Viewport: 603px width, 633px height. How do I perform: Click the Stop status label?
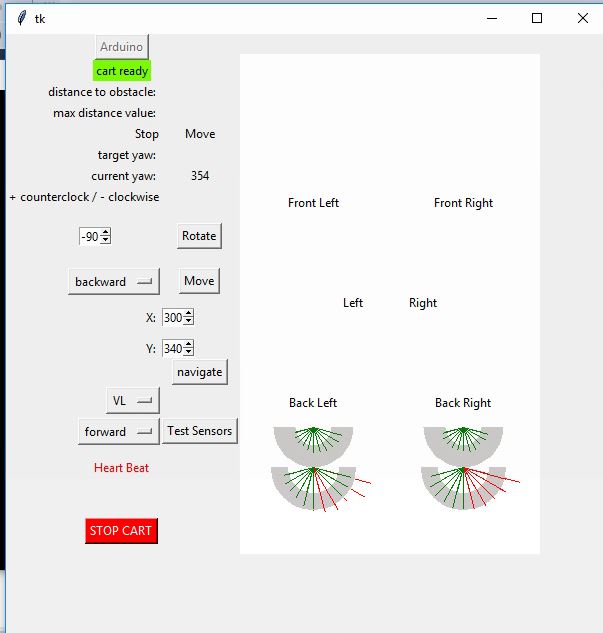click(147, 134)
